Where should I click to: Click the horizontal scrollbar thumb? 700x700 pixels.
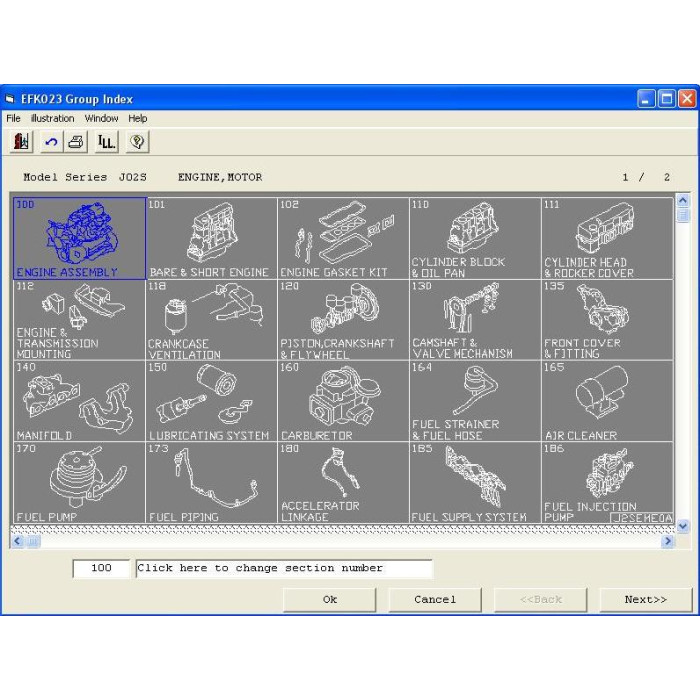(33, 541)
